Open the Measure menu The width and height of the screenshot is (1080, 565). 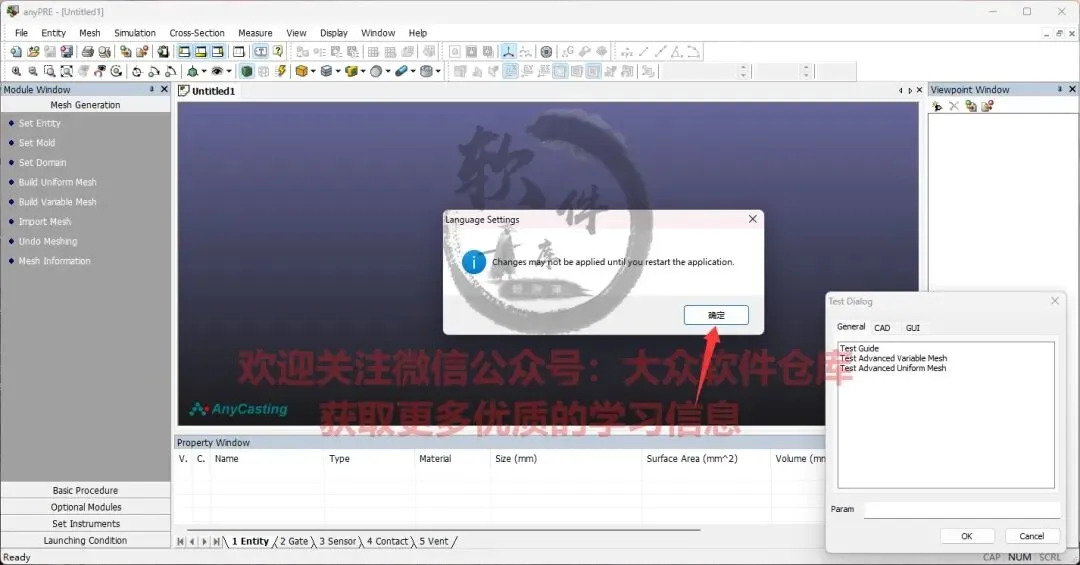pyautogui.click(x=255, y=32)
